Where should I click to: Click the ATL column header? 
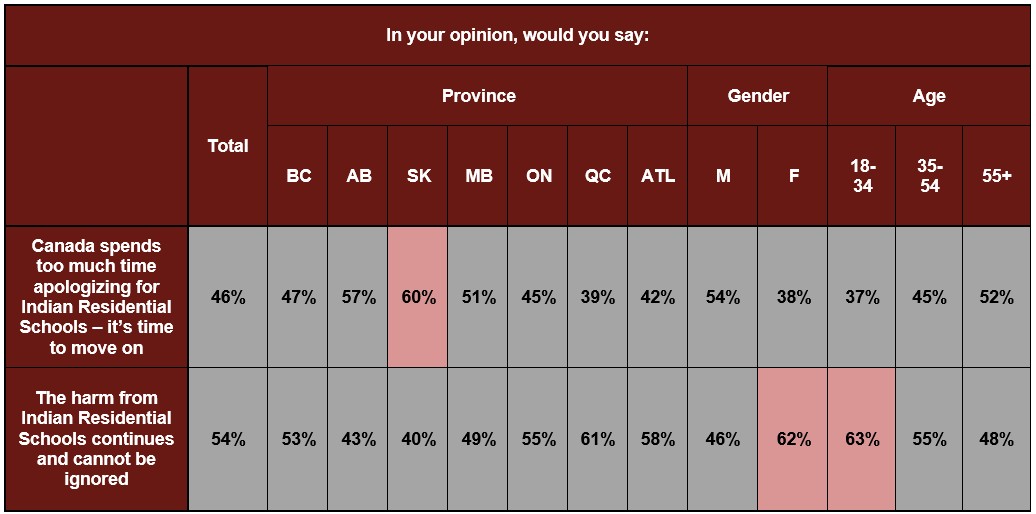point(658,176)
